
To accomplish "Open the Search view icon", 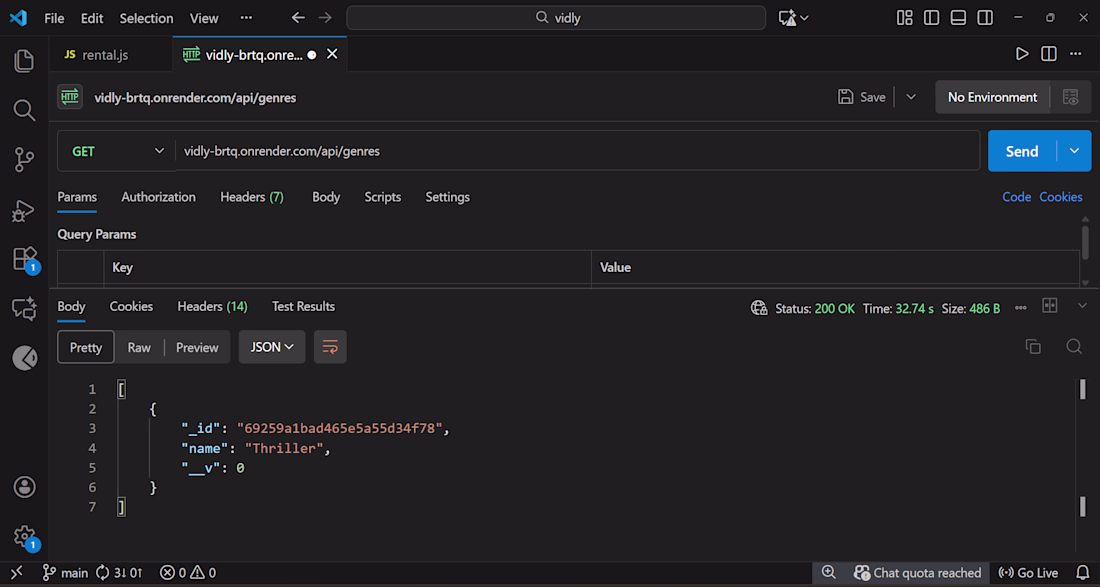I will tap(24, 110).
